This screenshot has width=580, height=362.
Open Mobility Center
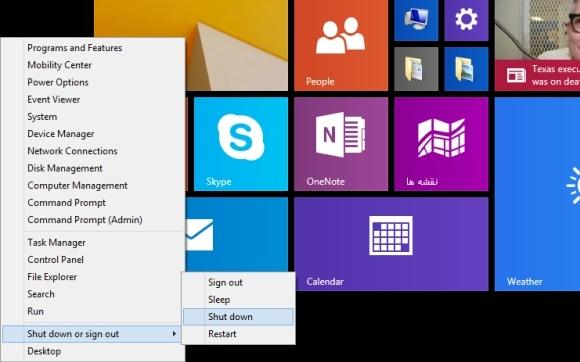click(x=60, y=65)
